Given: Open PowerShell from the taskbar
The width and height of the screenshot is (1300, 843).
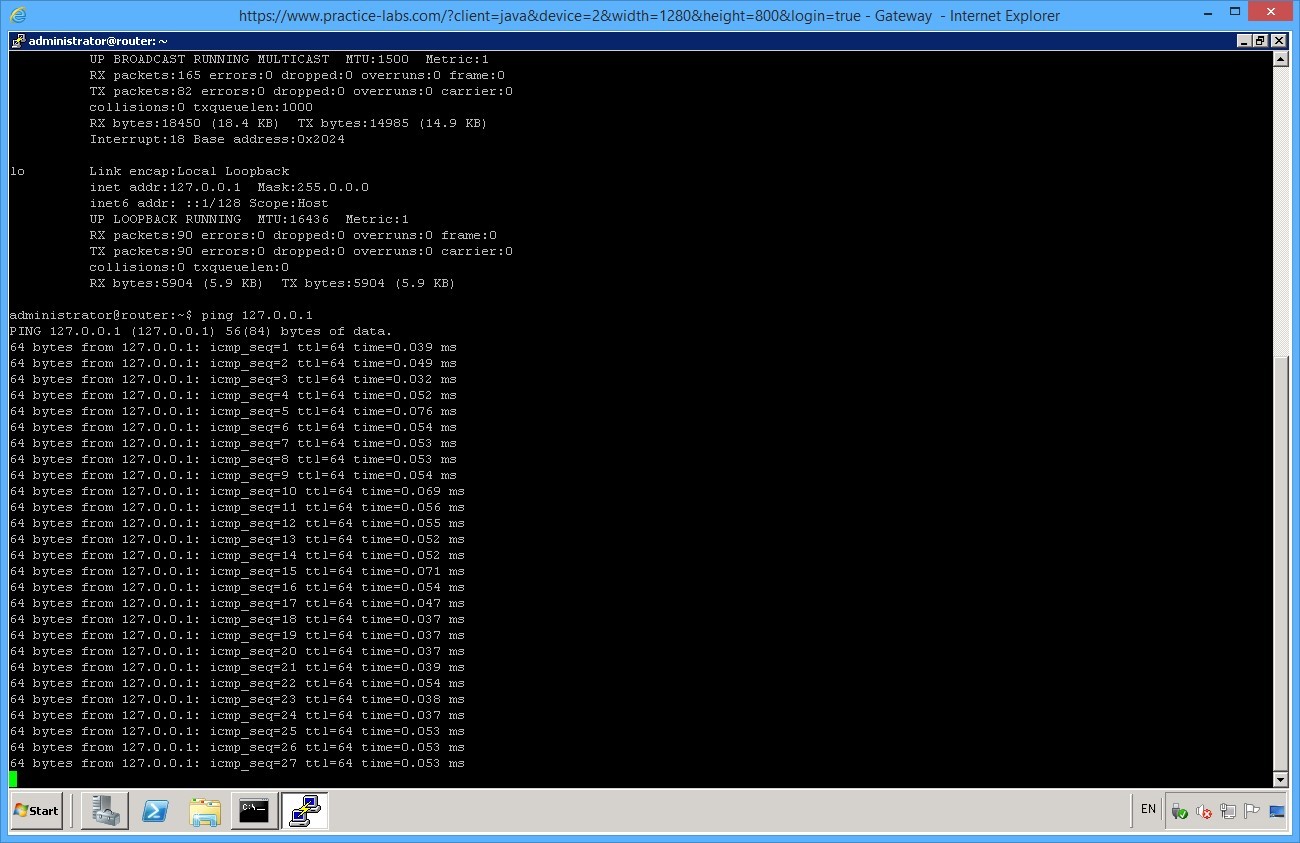Looking at the screenshot, I should pos(155,811).
